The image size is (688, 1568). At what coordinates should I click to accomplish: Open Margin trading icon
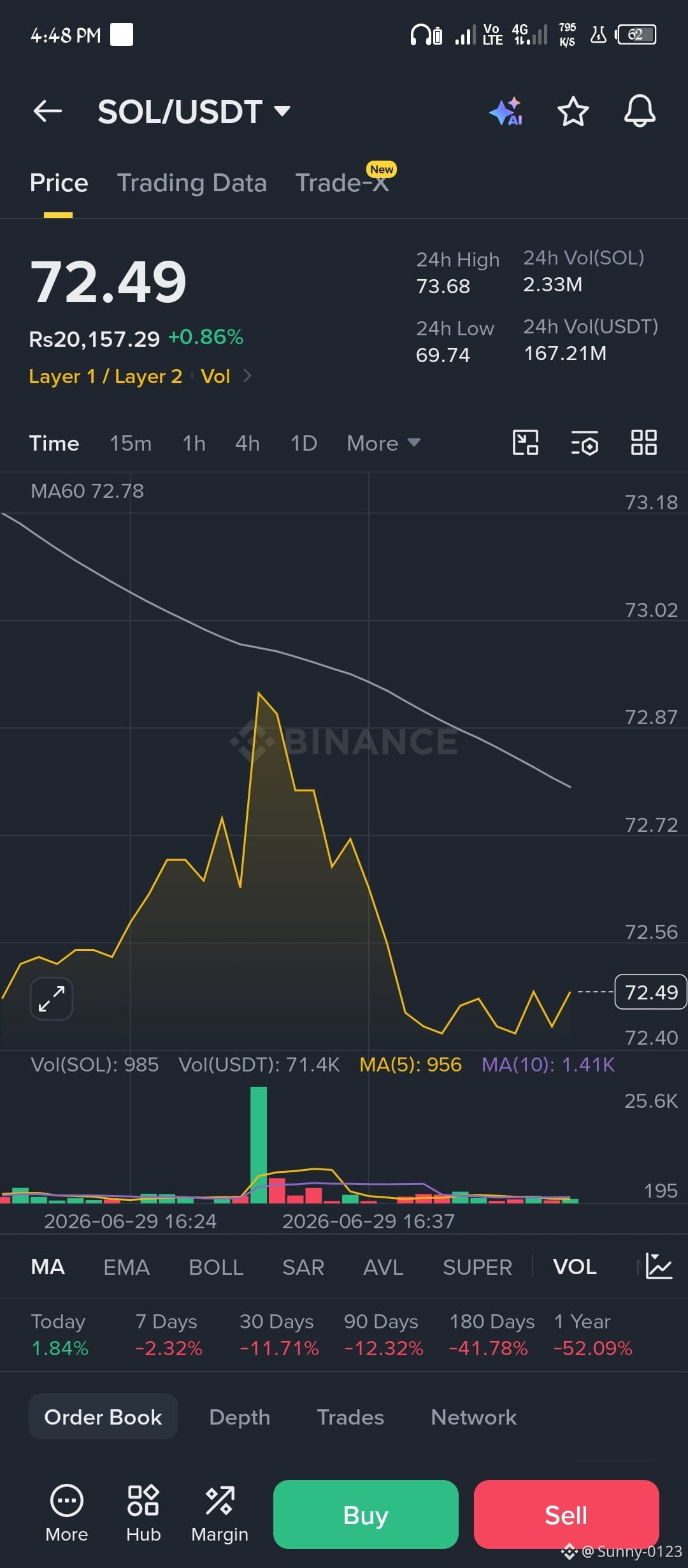coord(220,1513)
